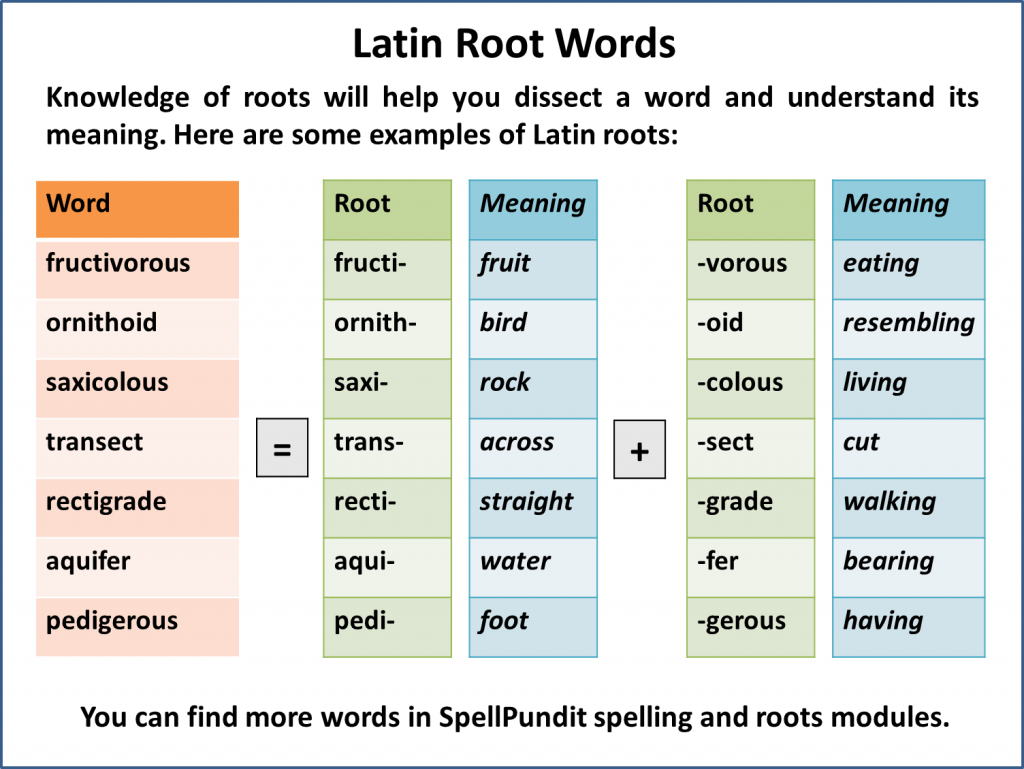Click the meaning 'walking' cell
Image resolution: width=1024 pixels, height=769 pixels.
tap(908, 502)
